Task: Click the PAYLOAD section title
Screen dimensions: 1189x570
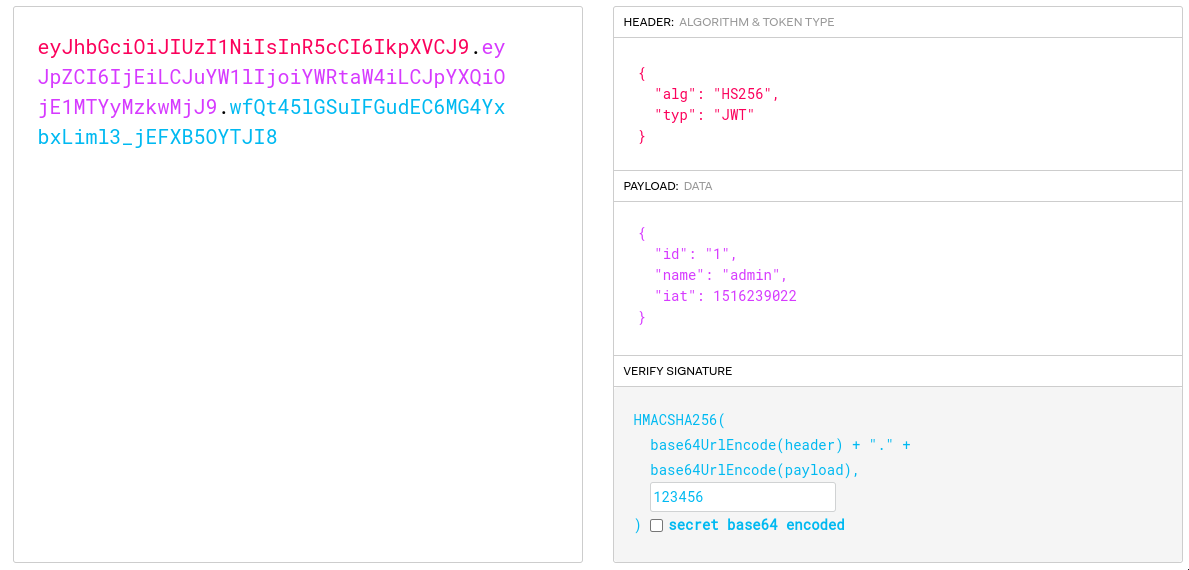Action: tap(651, 186)
